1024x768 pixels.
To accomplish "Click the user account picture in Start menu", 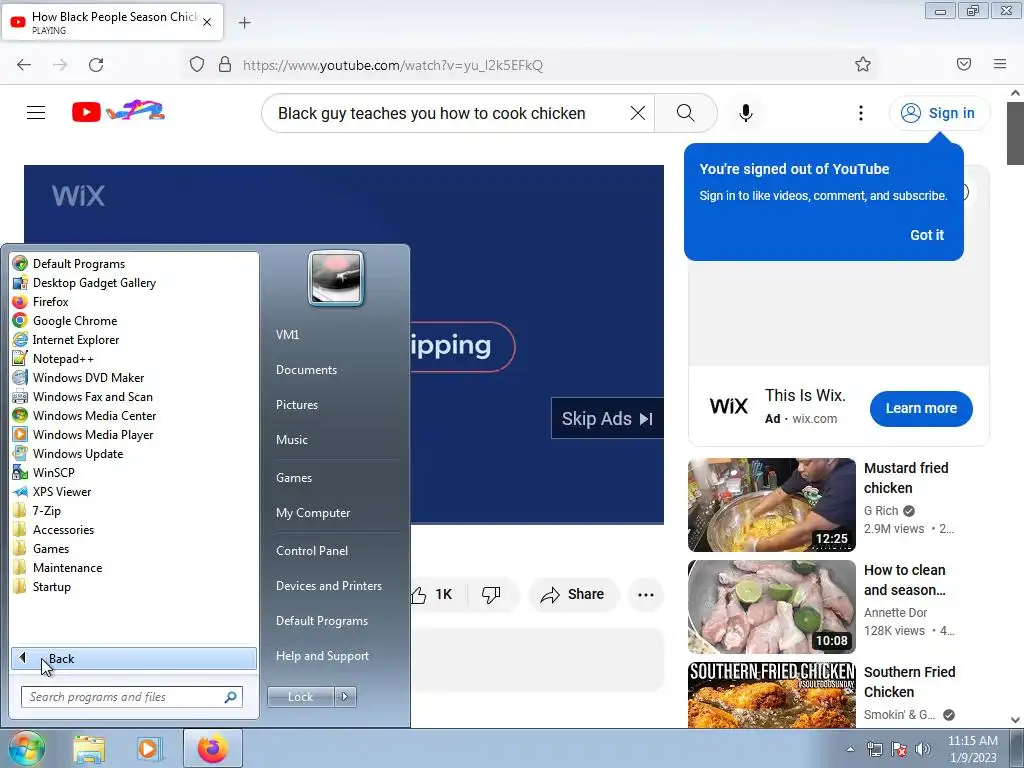I will point(336,278).
